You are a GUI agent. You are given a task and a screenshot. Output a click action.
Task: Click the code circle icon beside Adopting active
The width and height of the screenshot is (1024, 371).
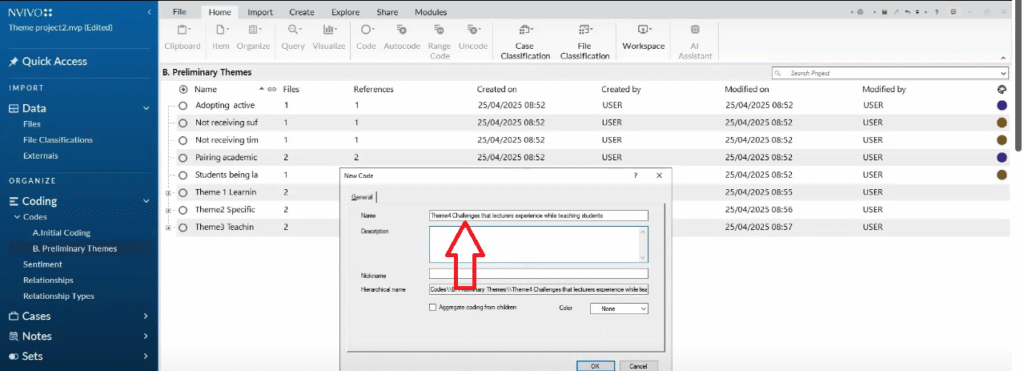[x=183, y=105]
